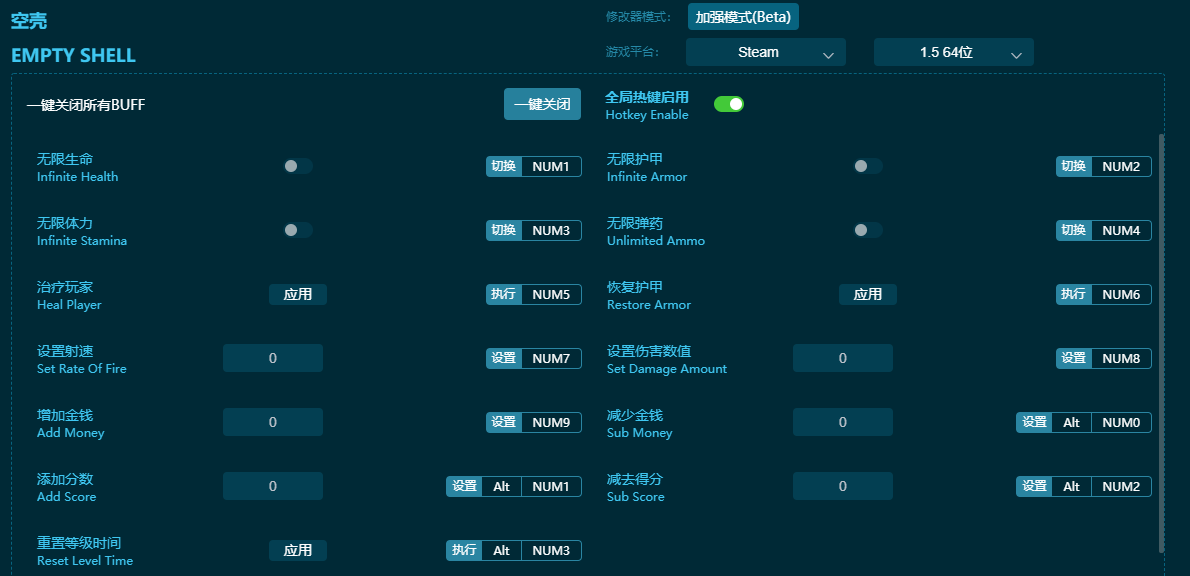Click Add Money value field
1190x576 pixels.
point(273,422)
